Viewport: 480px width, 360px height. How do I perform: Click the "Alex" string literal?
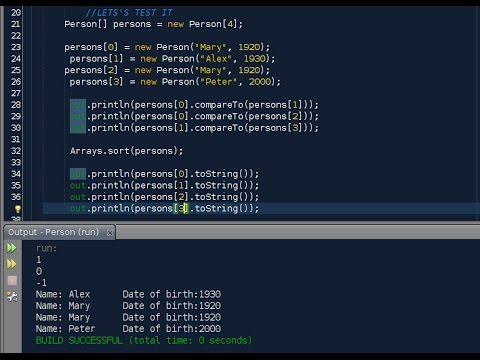point(216,59)
